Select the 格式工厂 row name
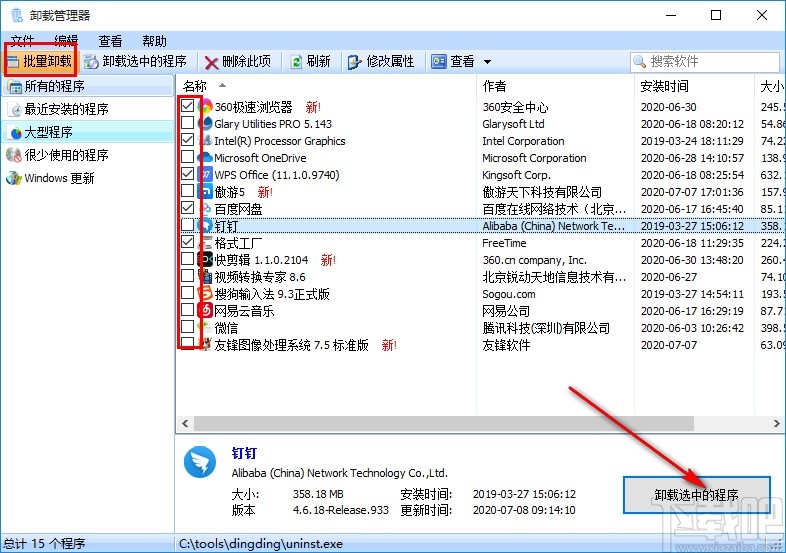This screenshot has width=786, height=553. click(x=239, y=243)
